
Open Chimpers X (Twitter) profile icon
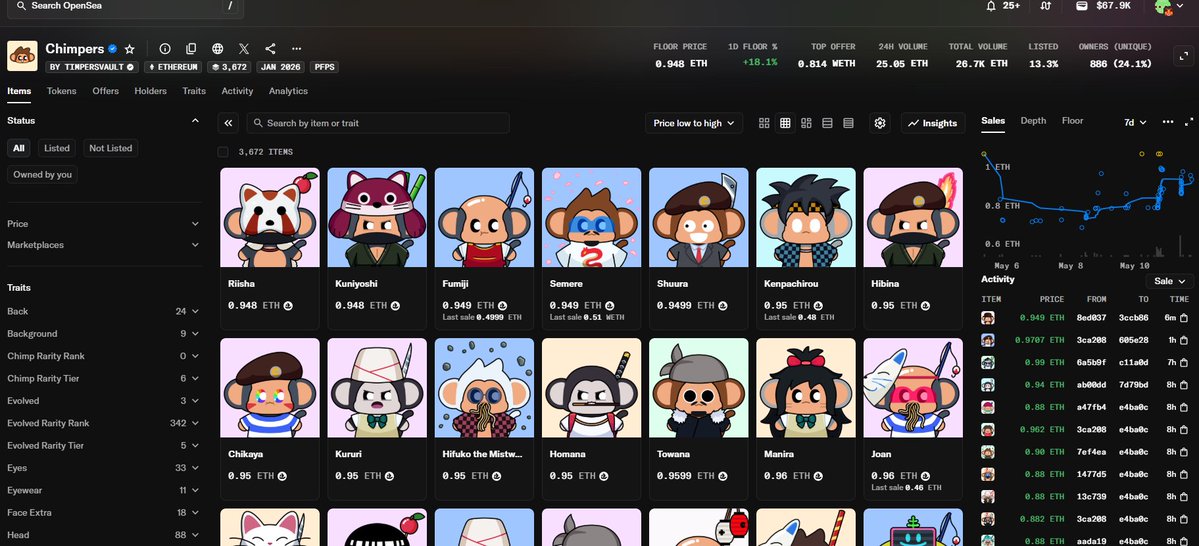pyautogui.click(x=244, y=49)
